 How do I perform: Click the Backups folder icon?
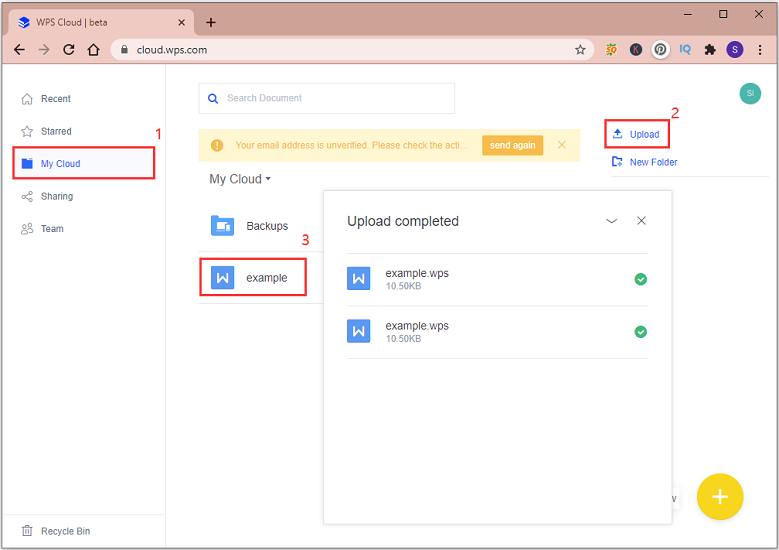tap(223, 226)
